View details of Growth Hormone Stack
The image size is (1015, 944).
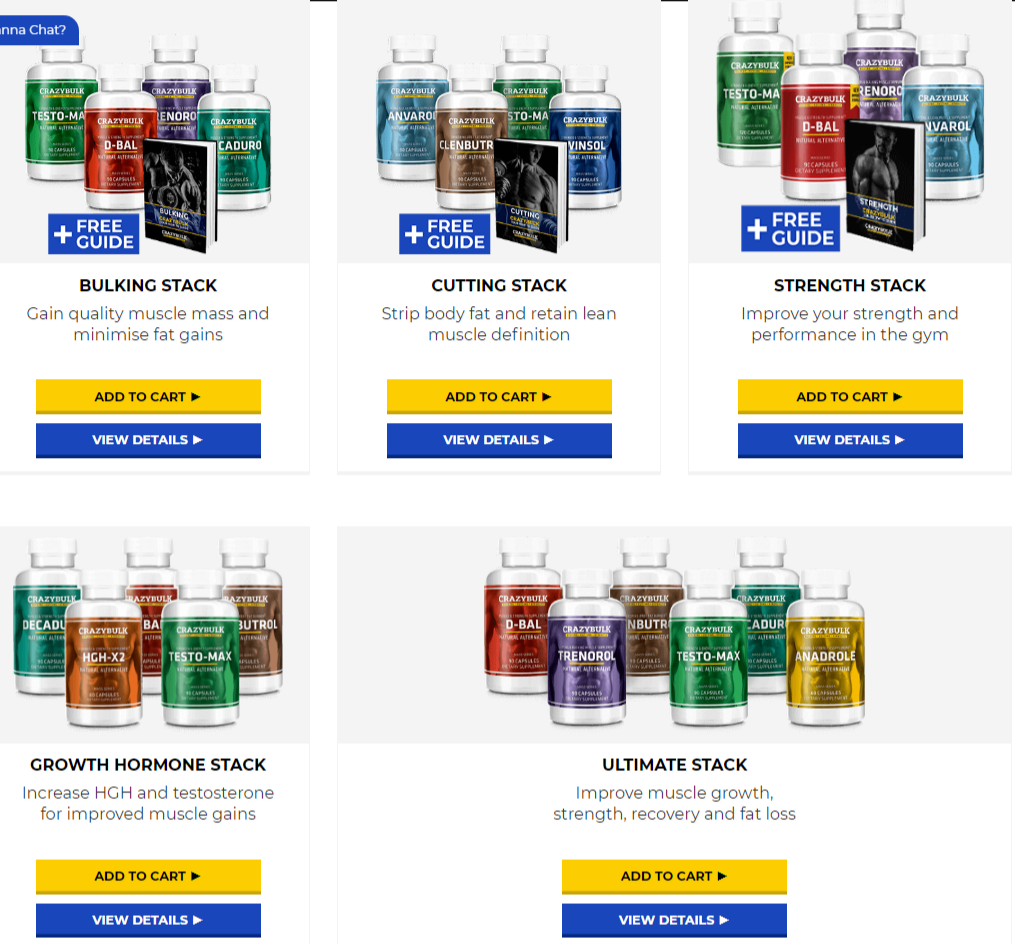(x=148, y=920)
